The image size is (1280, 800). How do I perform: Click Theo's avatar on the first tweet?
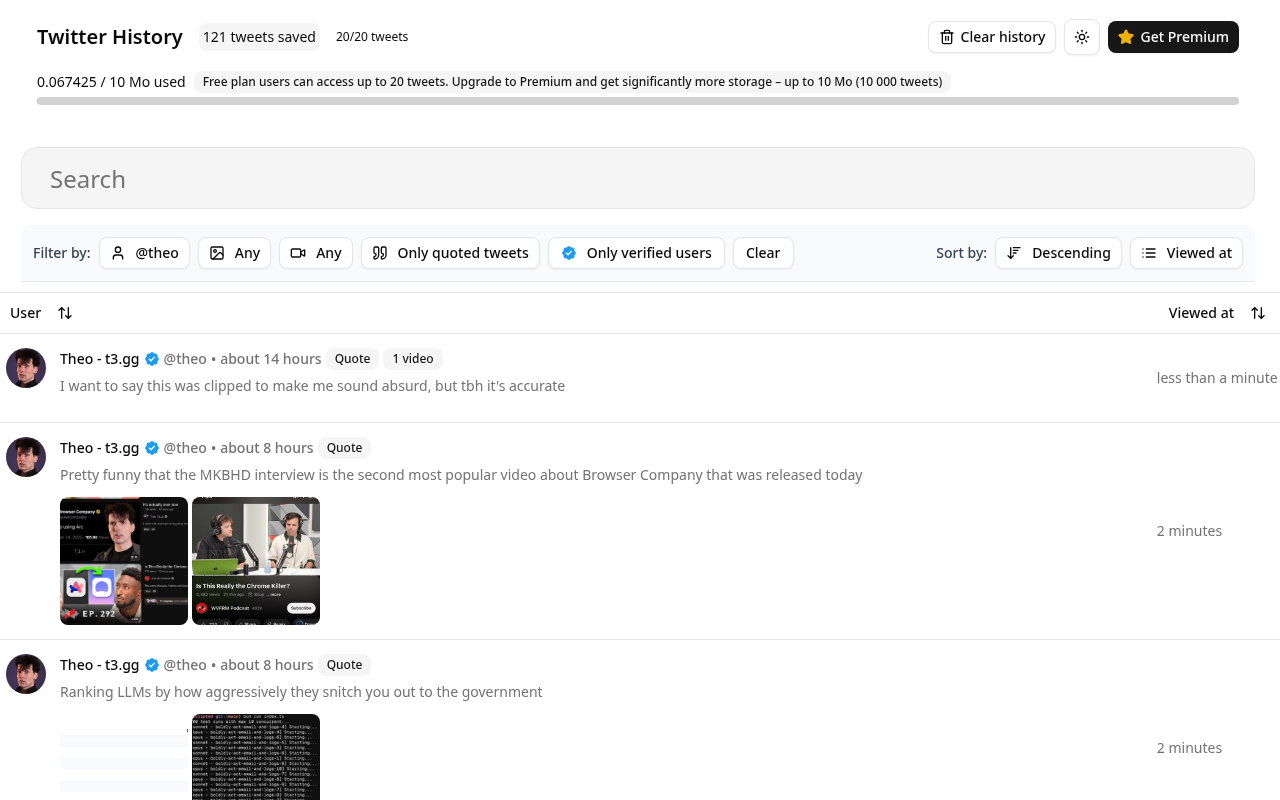click(26, 368)
